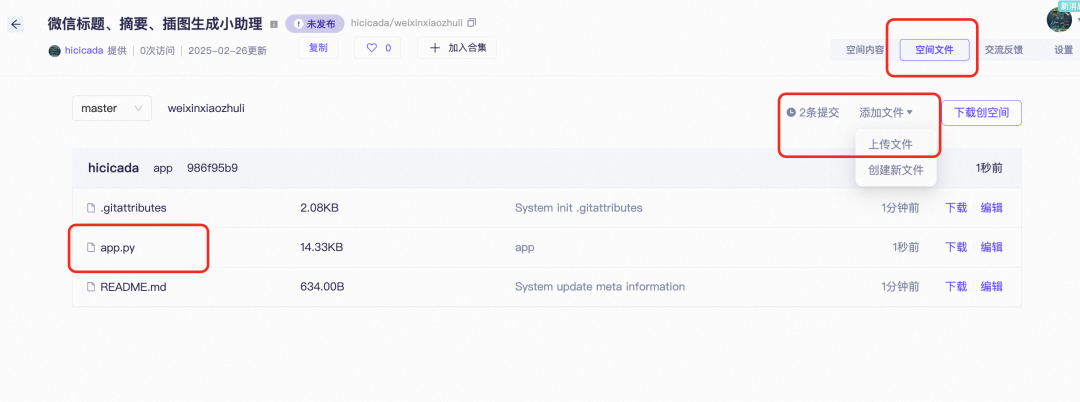The width and height of the screenshot is (1080, 402).
Task: Choose 创建新文件 menu option
Action: 896,170
